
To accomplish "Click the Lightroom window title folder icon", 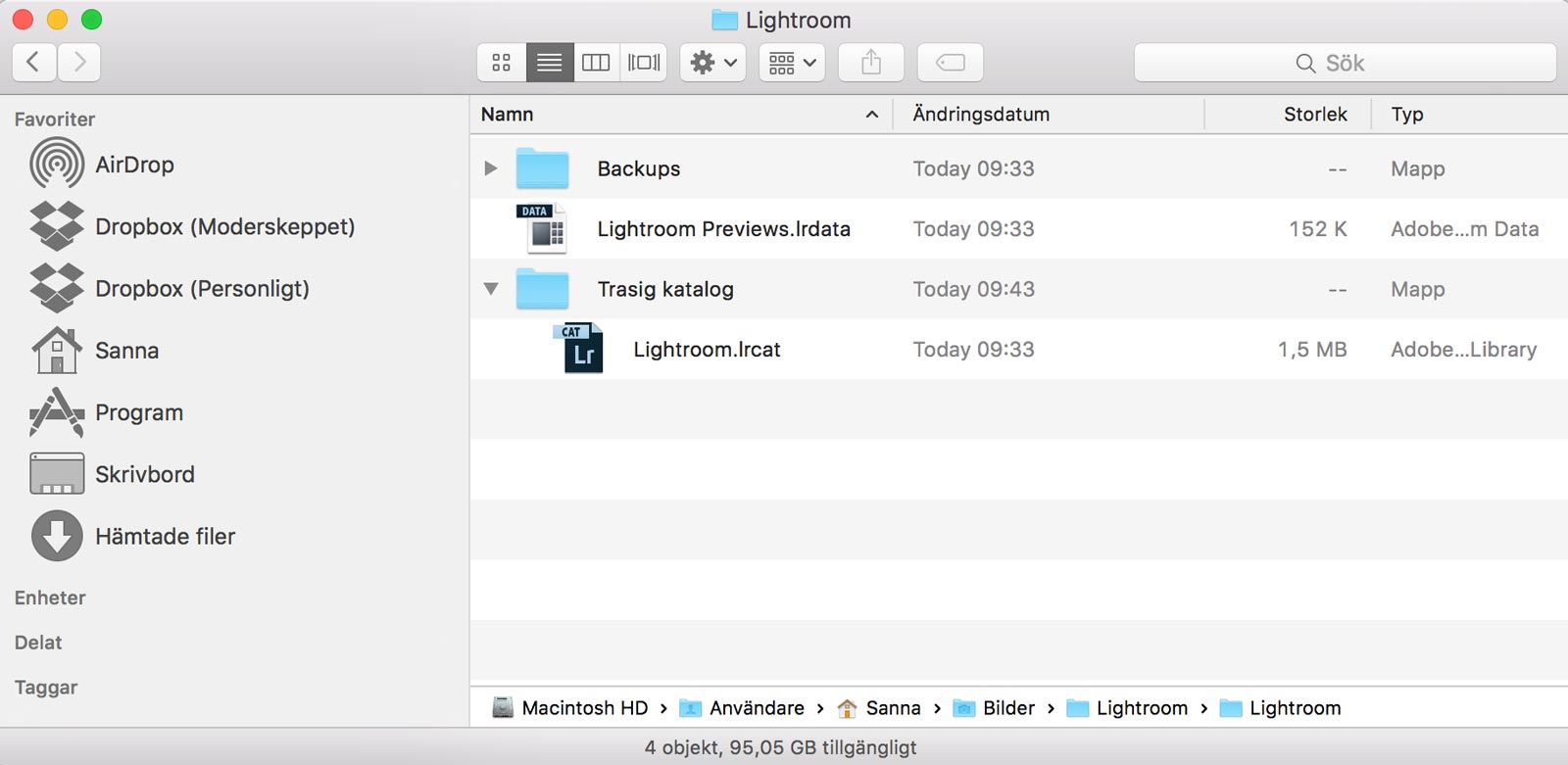I will coord(724,20).
